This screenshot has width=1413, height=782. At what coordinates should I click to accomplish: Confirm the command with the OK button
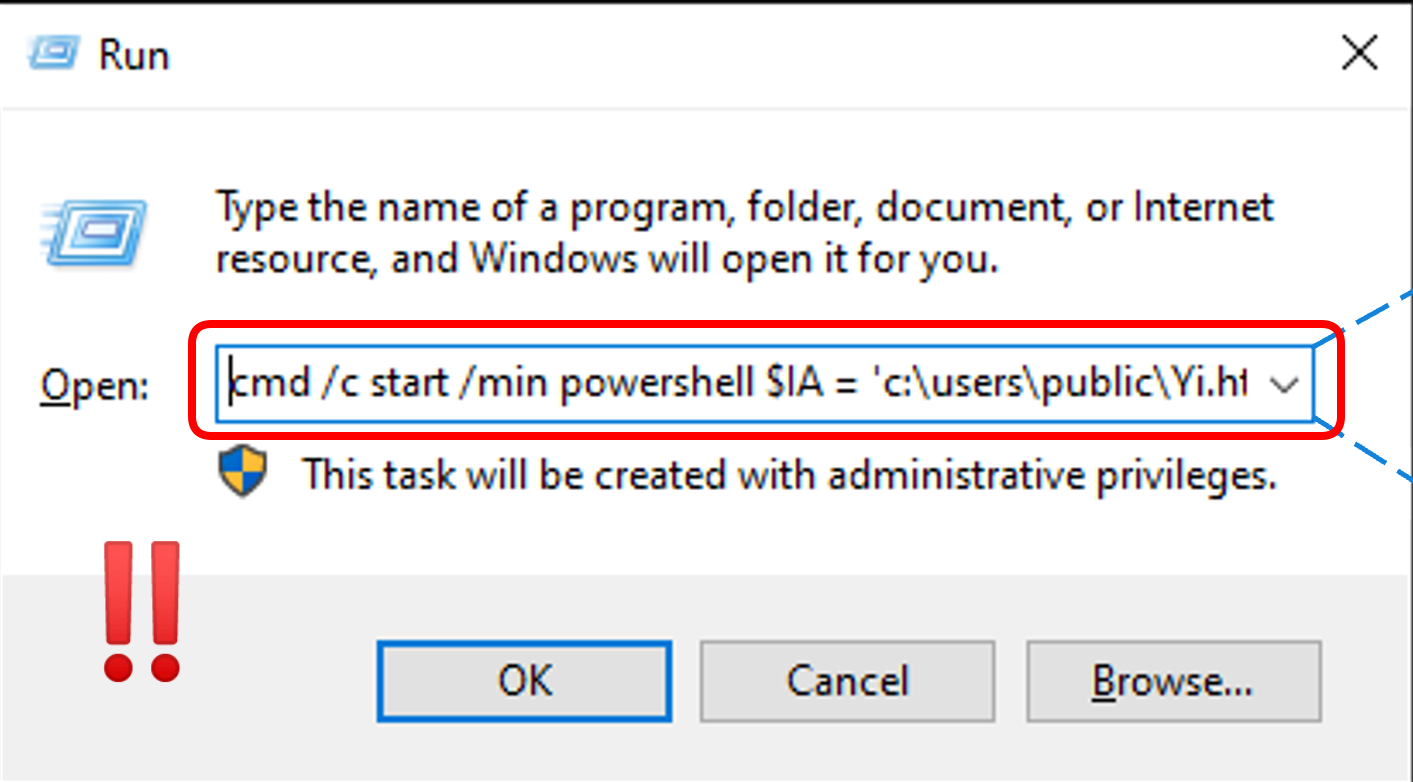click(524, 681)
